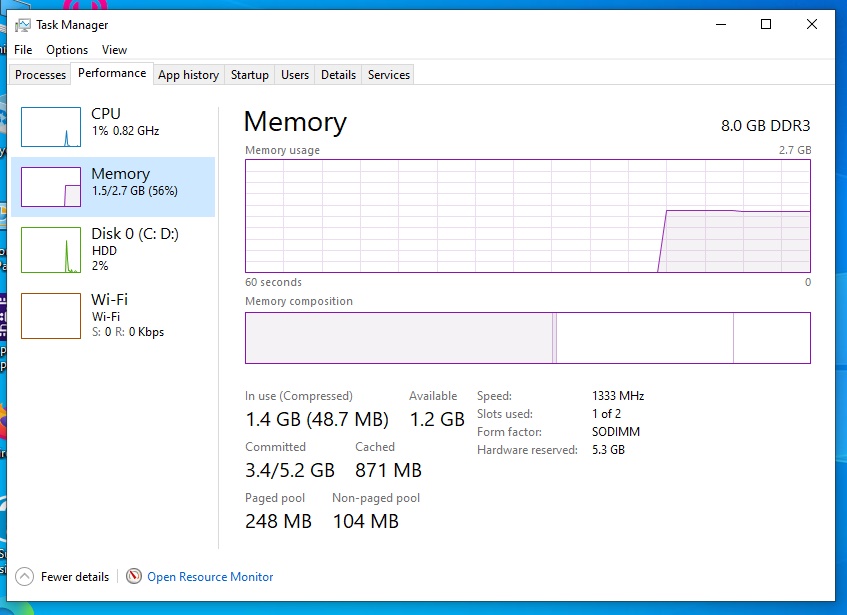The height and width of the screenshot is (615, 847).
Task: Go to the Users tab
Action: 295,75
